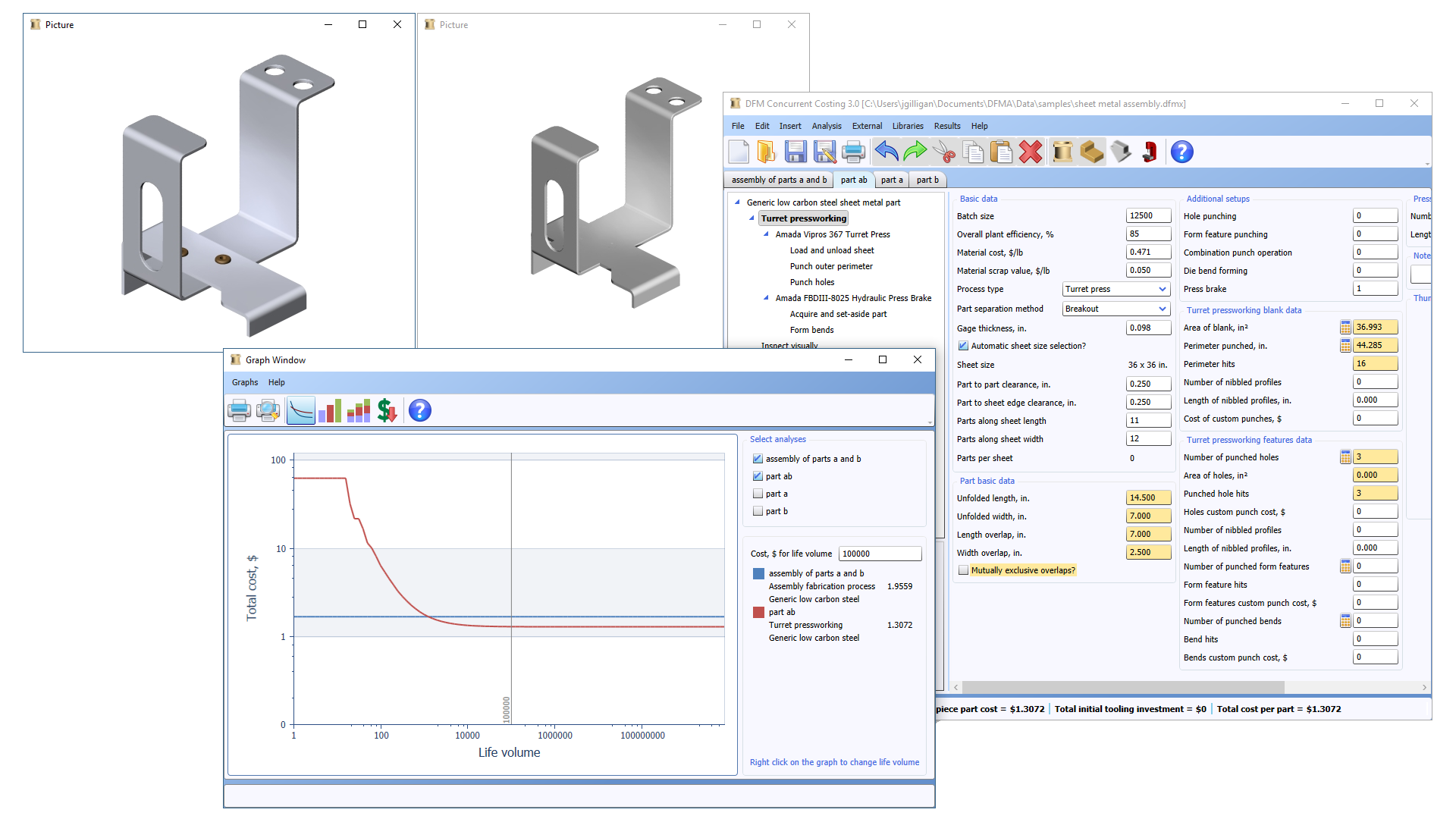The image size is (1456, 819).
Task: Click the red press machine icon
Action: (1150, 152)
